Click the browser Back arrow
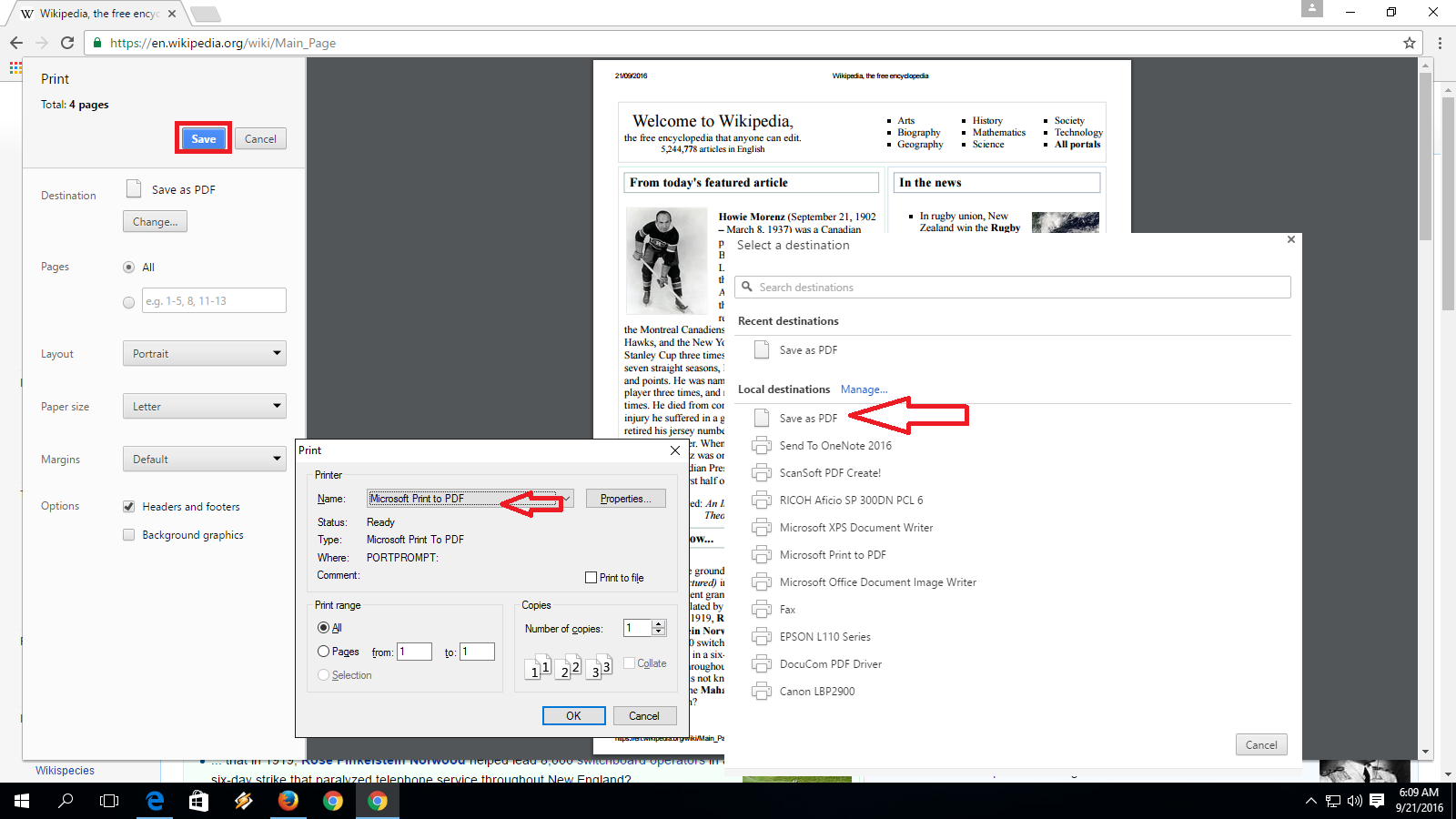This screenshot has width=1456, height=819. (x=16, y=43)
